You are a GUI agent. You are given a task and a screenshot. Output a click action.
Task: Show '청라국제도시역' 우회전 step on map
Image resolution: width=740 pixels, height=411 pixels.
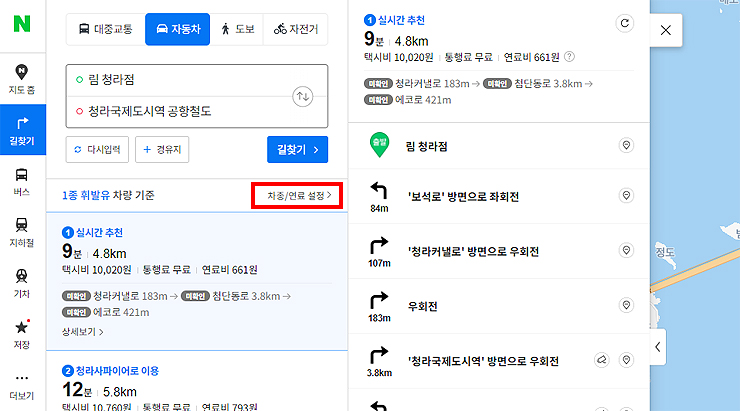click(626, 360)
